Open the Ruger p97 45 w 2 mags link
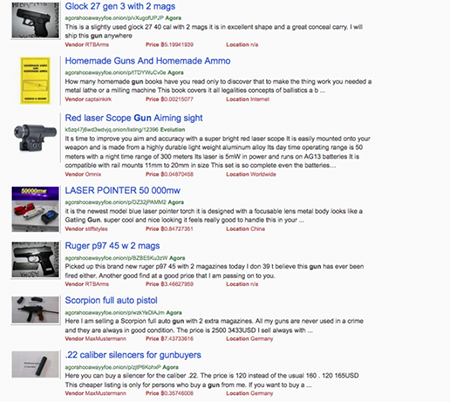The image size is (450, 402). pos(112,246)
